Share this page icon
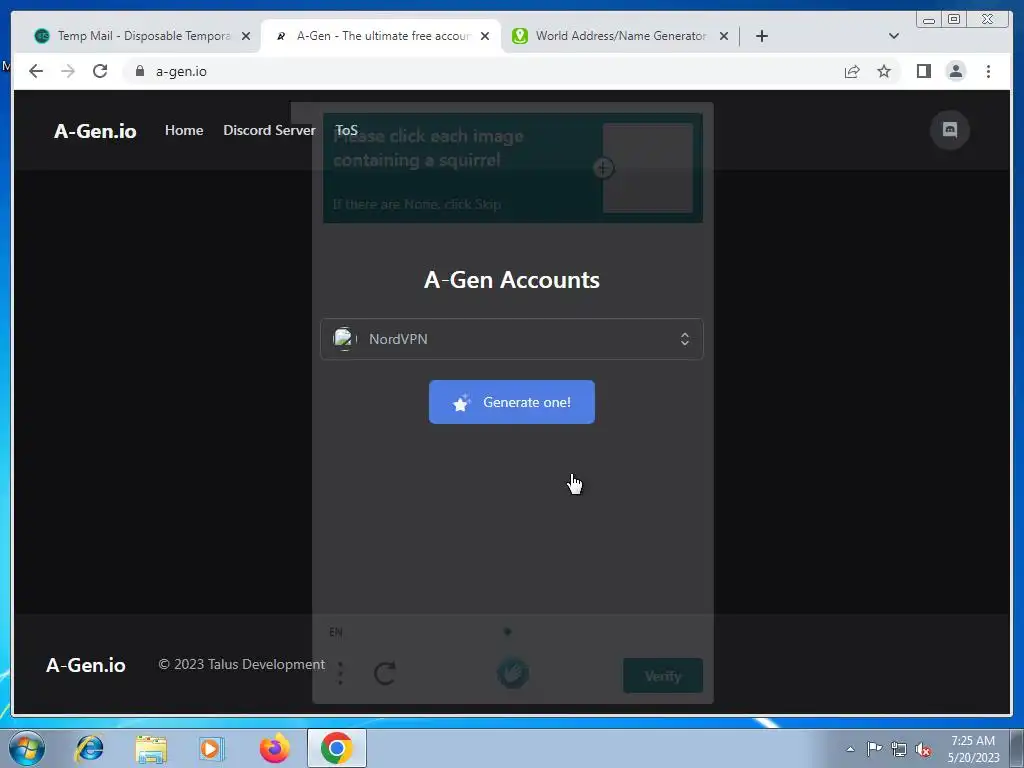The width and height of the screenshot is (1024, 768). coord(852,71)
